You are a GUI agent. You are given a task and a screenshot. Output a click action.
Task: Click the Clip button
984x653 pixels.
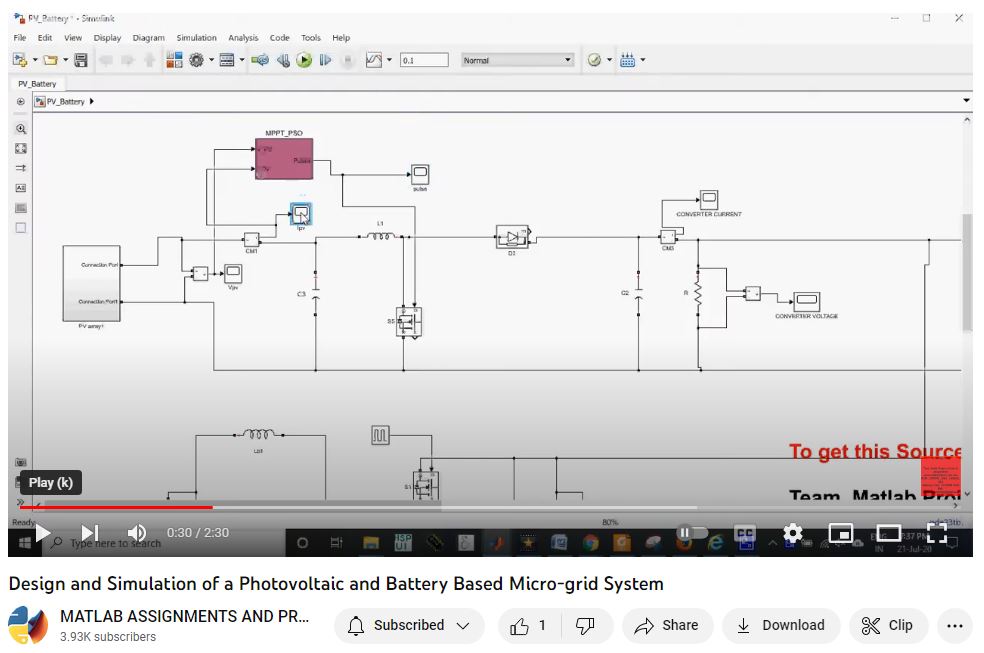tap(888, 625)
